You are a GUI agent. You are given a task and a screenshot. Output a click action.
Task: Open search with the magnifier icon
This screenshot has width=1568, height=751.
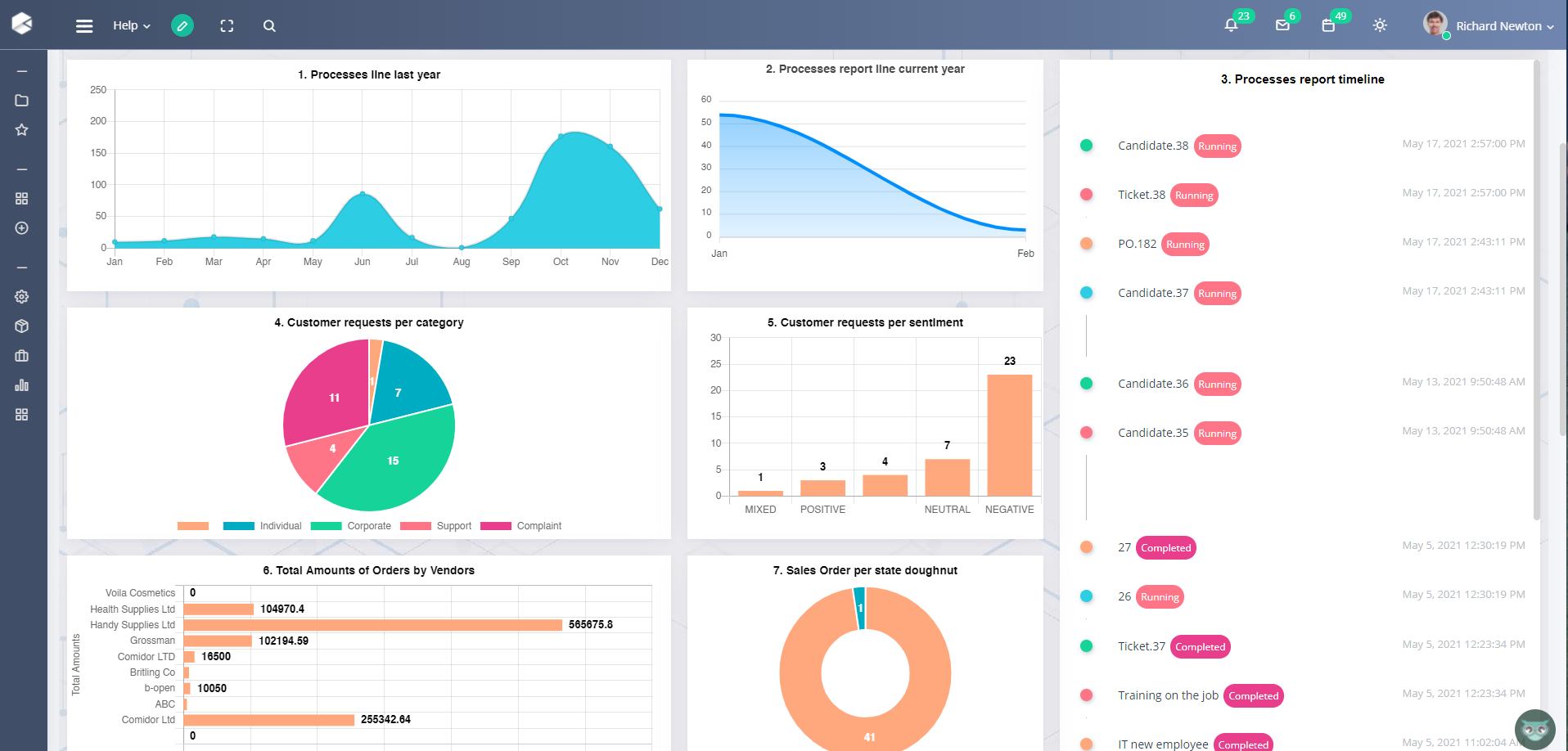click(x=269, y=26)
